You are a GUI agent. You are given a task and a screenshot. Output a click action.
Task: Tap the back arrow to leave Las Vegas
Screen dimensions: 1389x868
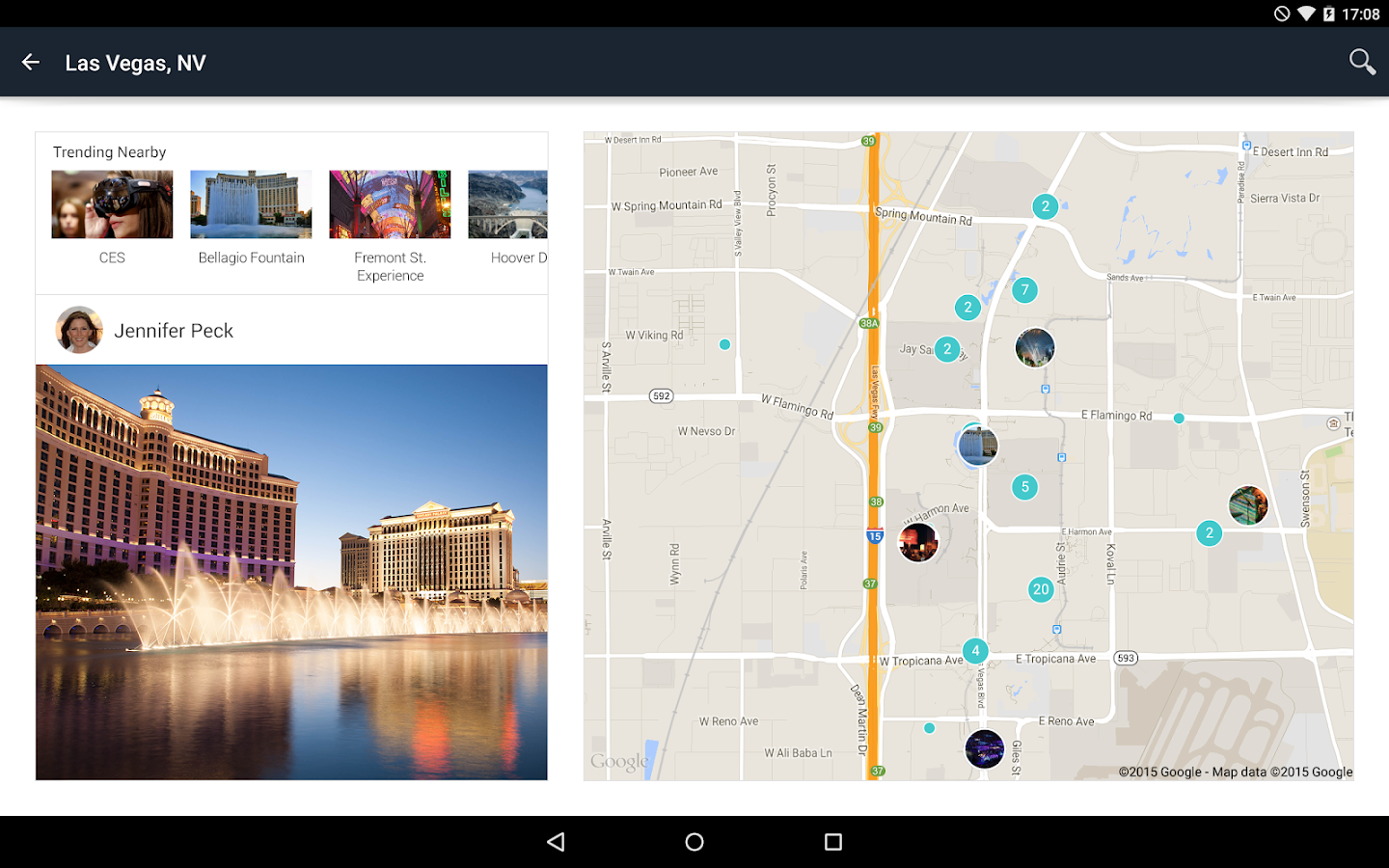pos(30,61)
